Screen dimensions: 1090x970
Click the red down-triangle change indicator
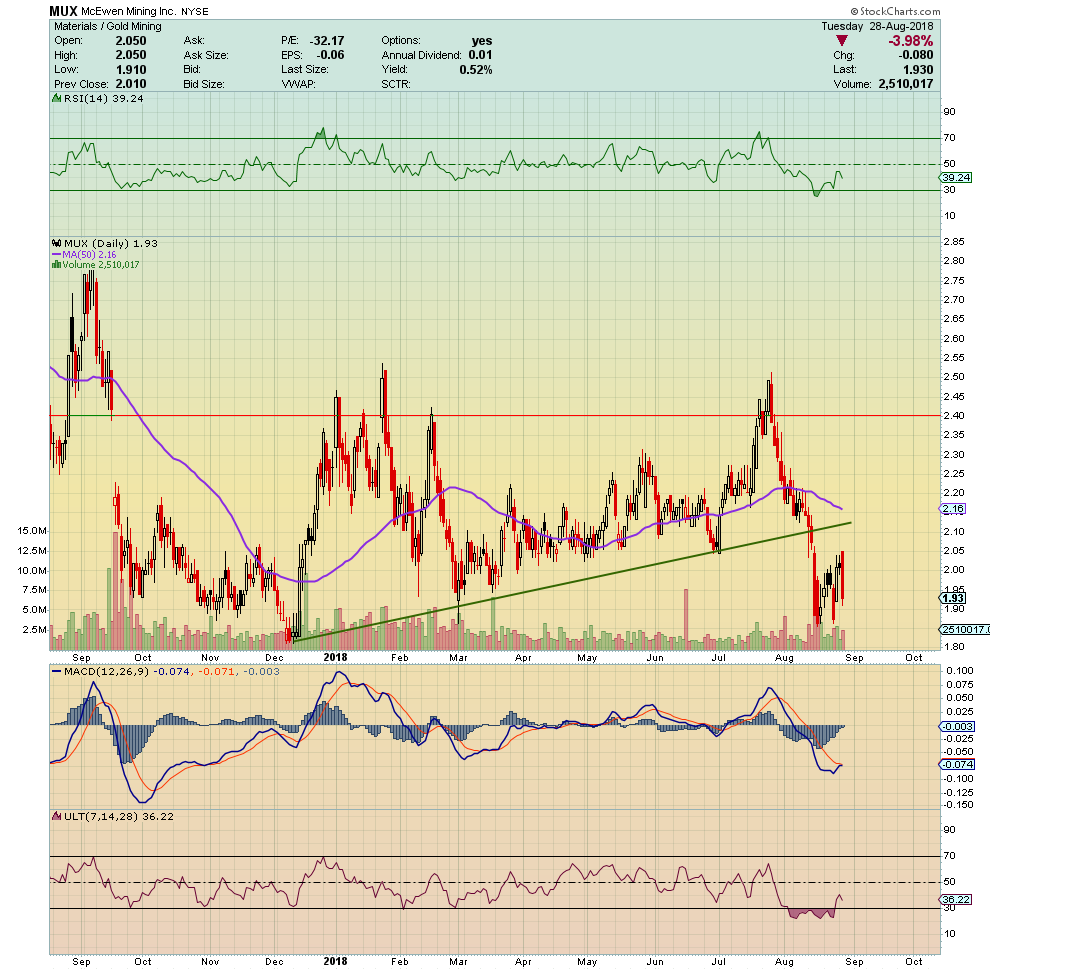point(842,41)
